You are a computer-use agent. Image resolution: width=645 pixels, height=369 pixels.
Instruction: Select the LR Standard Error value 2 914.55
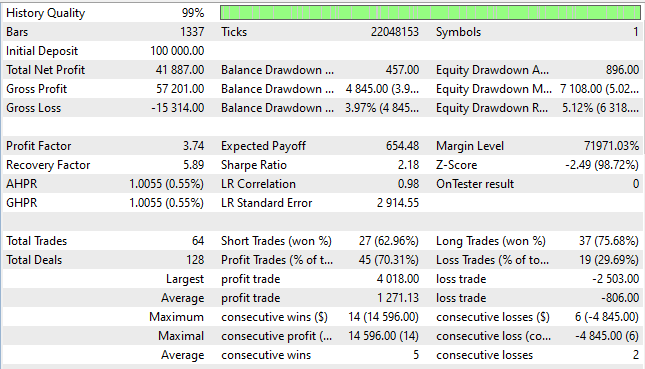pos(398,203)
